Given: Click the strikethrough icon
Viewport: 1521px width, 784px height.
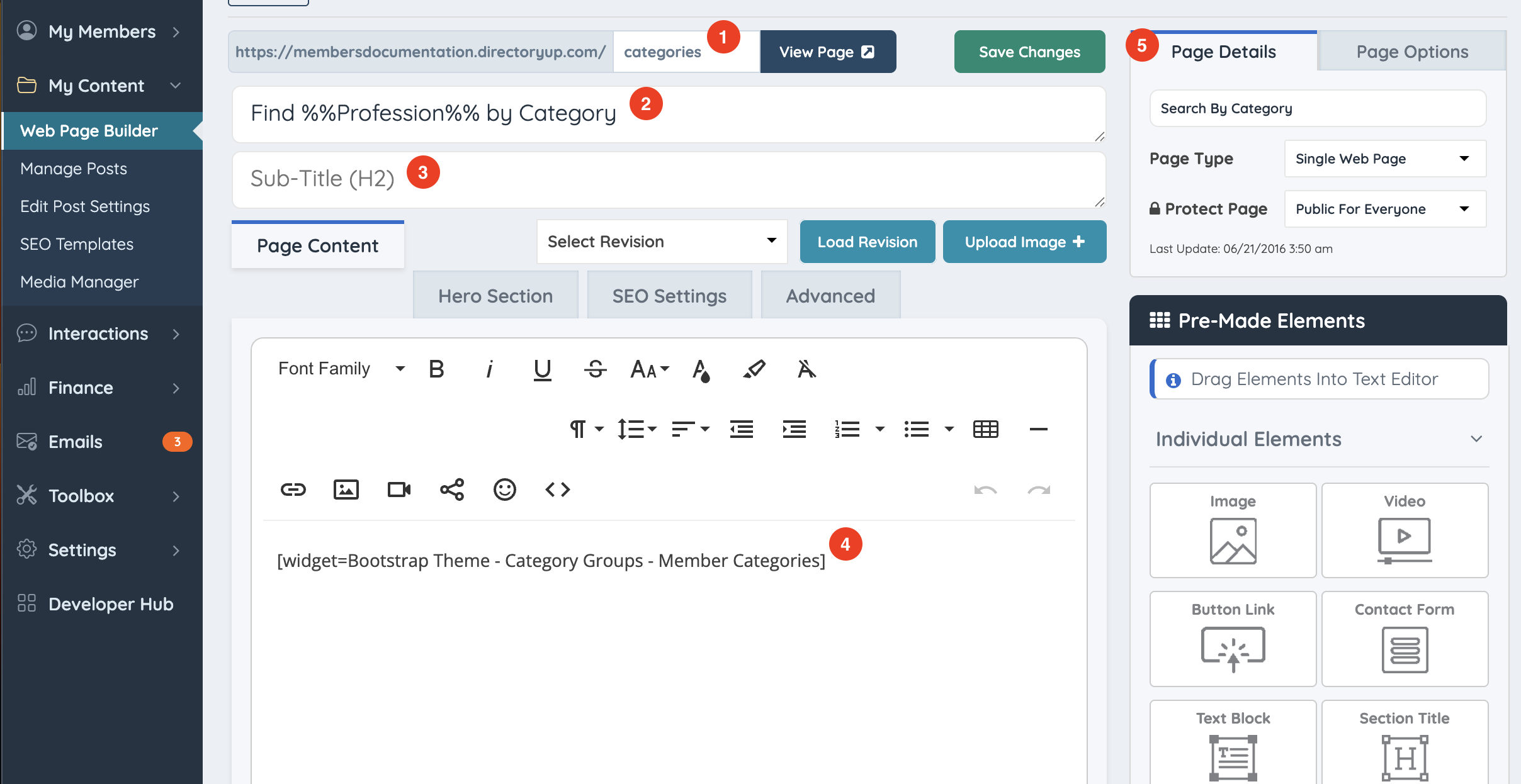Looking at the screenshot, I should point(595,369).
